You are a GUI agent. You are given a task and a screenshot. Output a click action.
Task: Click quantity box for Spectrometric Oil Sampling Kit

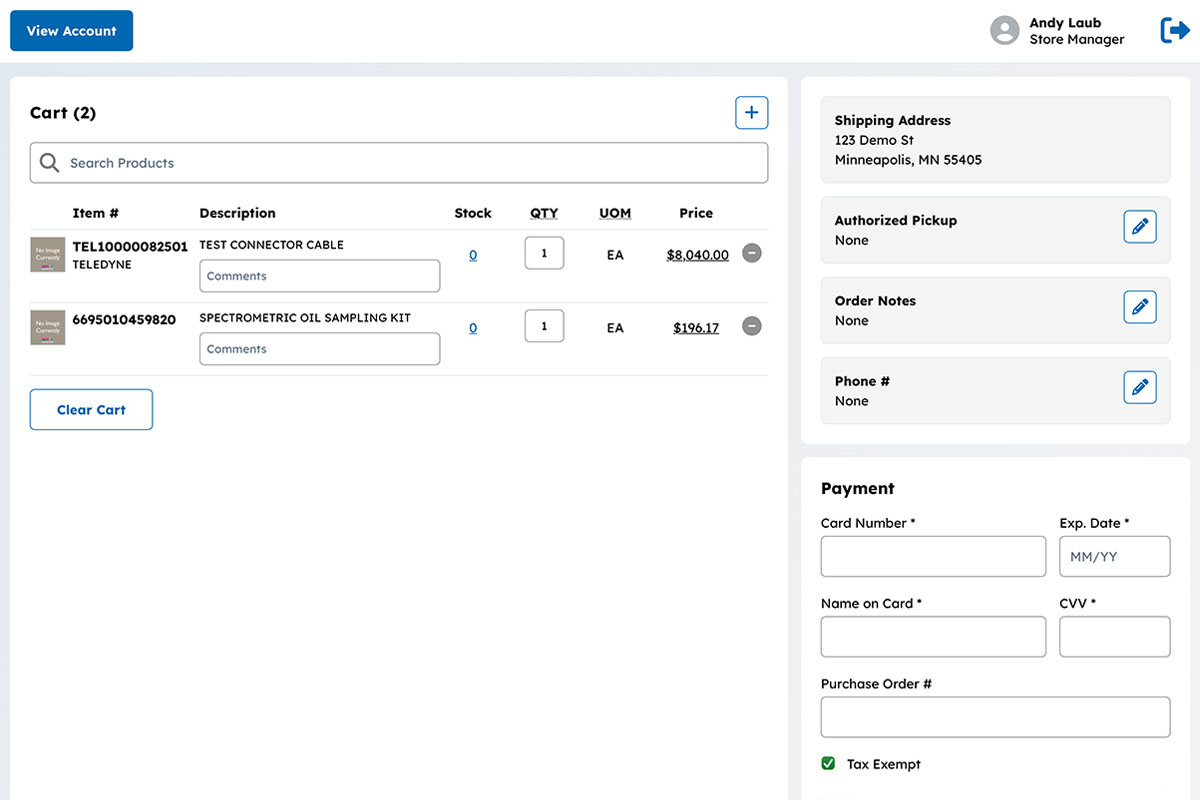(x=544, y=326)
